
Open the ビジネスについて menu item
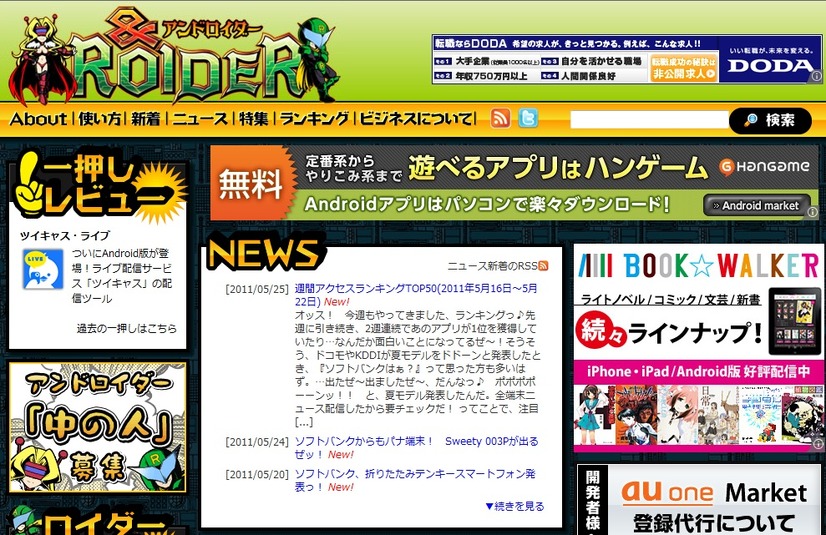click(416, 118)
